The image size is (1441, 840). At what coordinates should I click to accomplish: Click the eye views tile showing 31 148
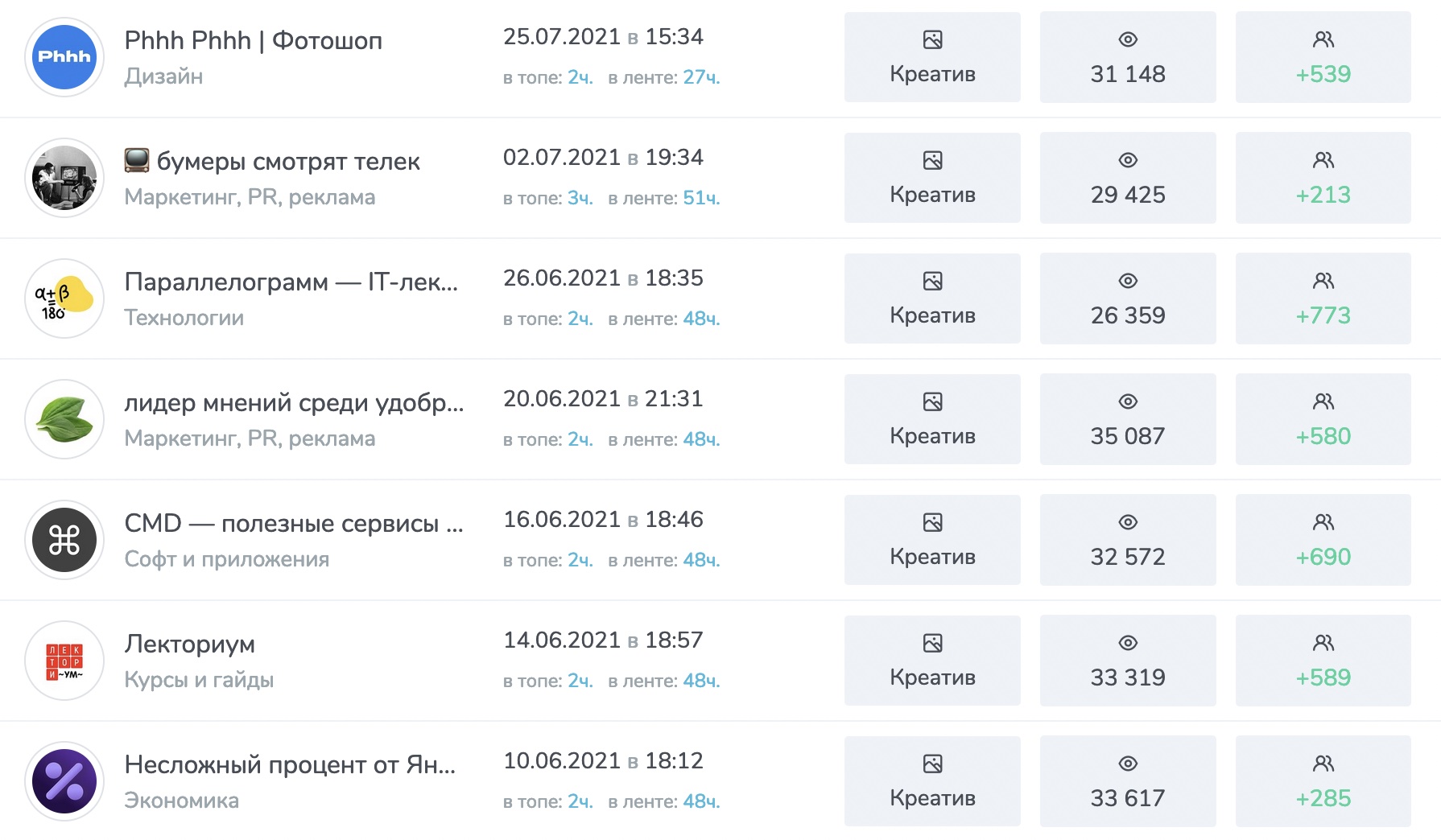1128,57
